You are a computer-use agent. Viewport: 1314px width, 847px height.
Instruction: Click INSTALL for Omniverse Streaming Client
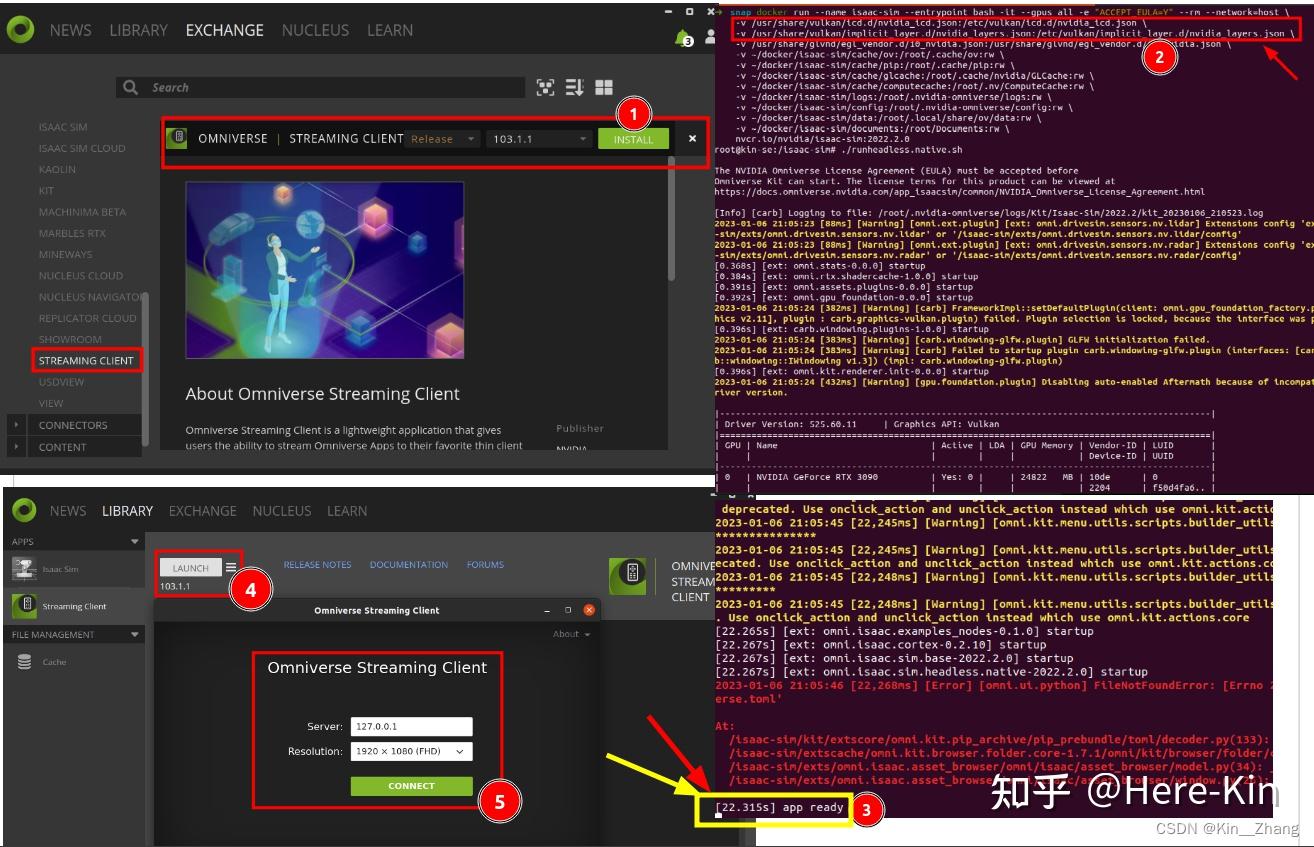click(633, 139)
